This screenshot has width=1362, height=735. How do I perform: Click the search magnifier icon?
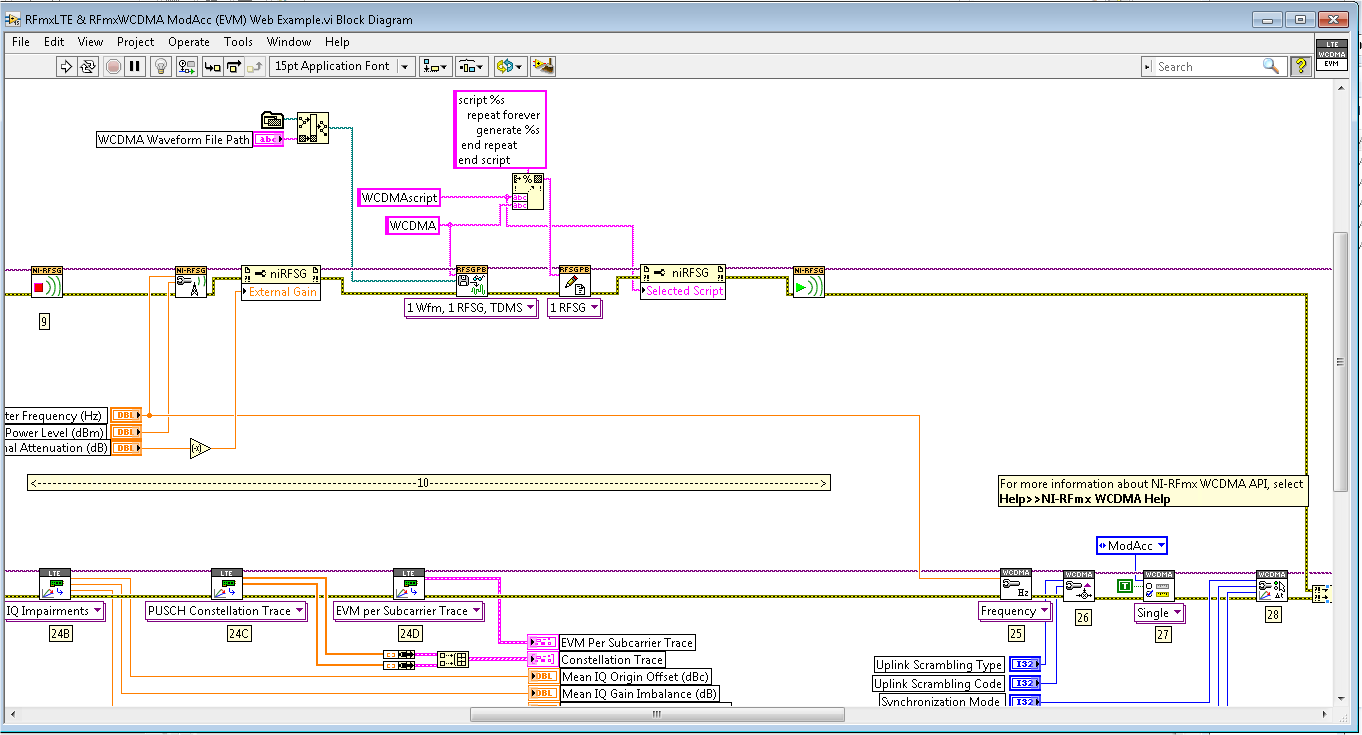[x=1271, y=66]
